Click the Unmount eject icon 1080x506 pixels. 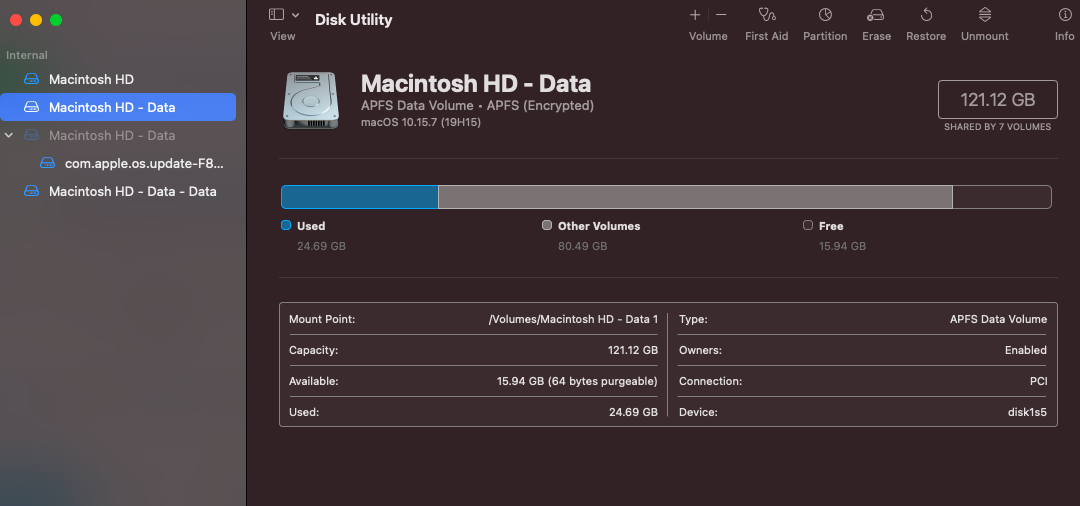pyautogui.click(x=985, y=14)
